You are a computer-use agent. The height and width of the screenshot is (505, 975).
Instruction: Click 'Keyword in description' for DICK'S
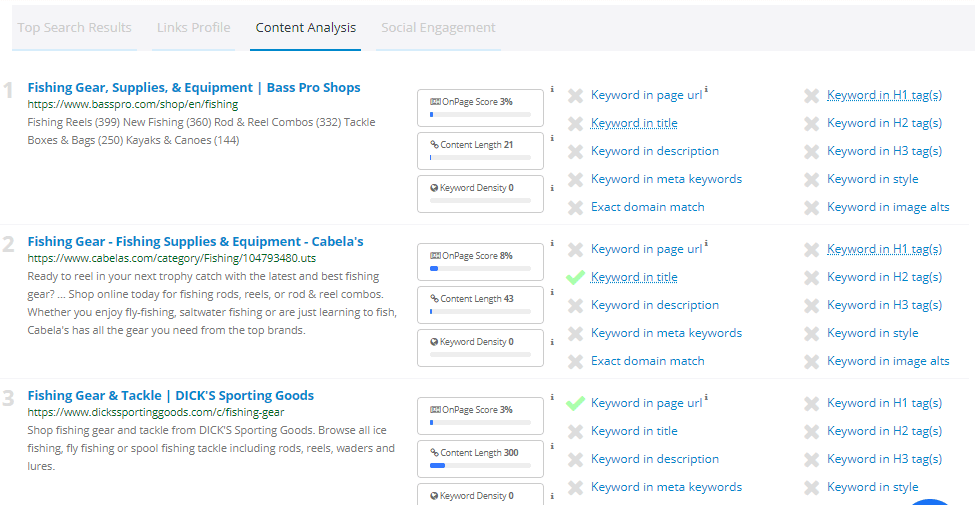[655, 459]
